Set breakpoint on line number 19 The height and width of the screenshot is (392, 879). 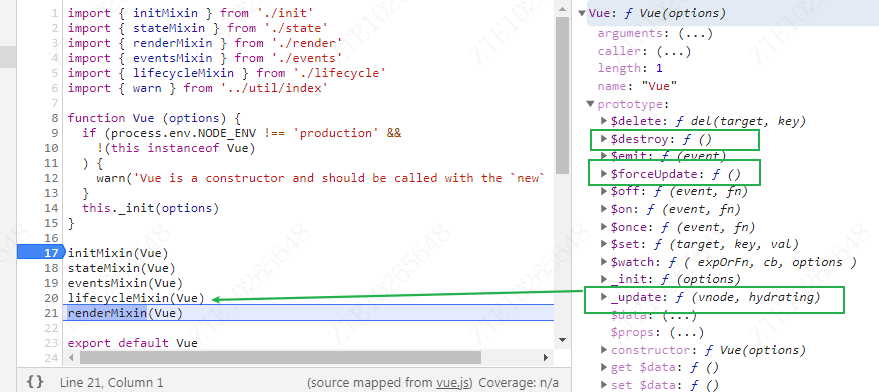pyautogui.click(x=51, y=283)
